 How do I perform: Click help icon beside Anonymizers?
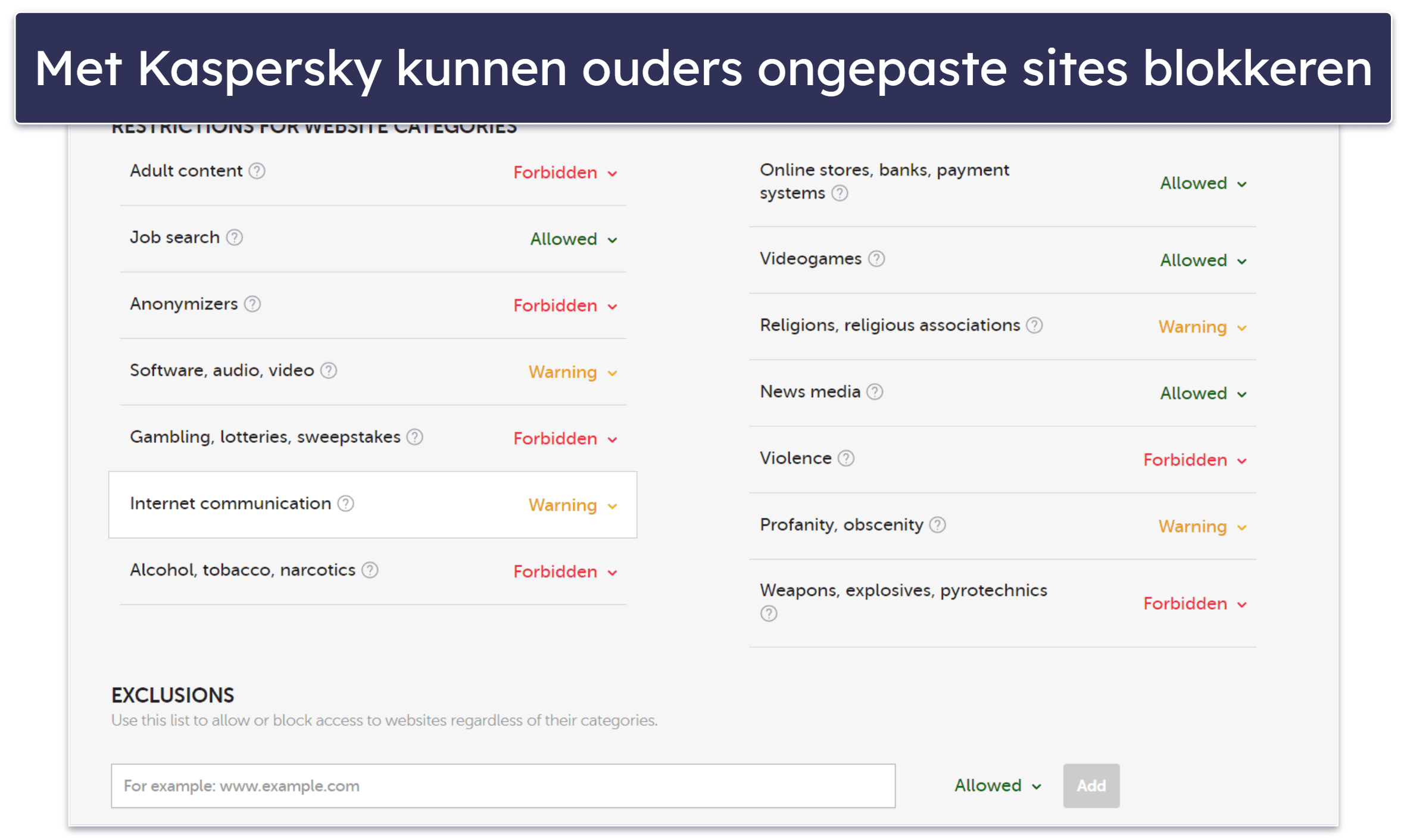(x=252, y=304)
